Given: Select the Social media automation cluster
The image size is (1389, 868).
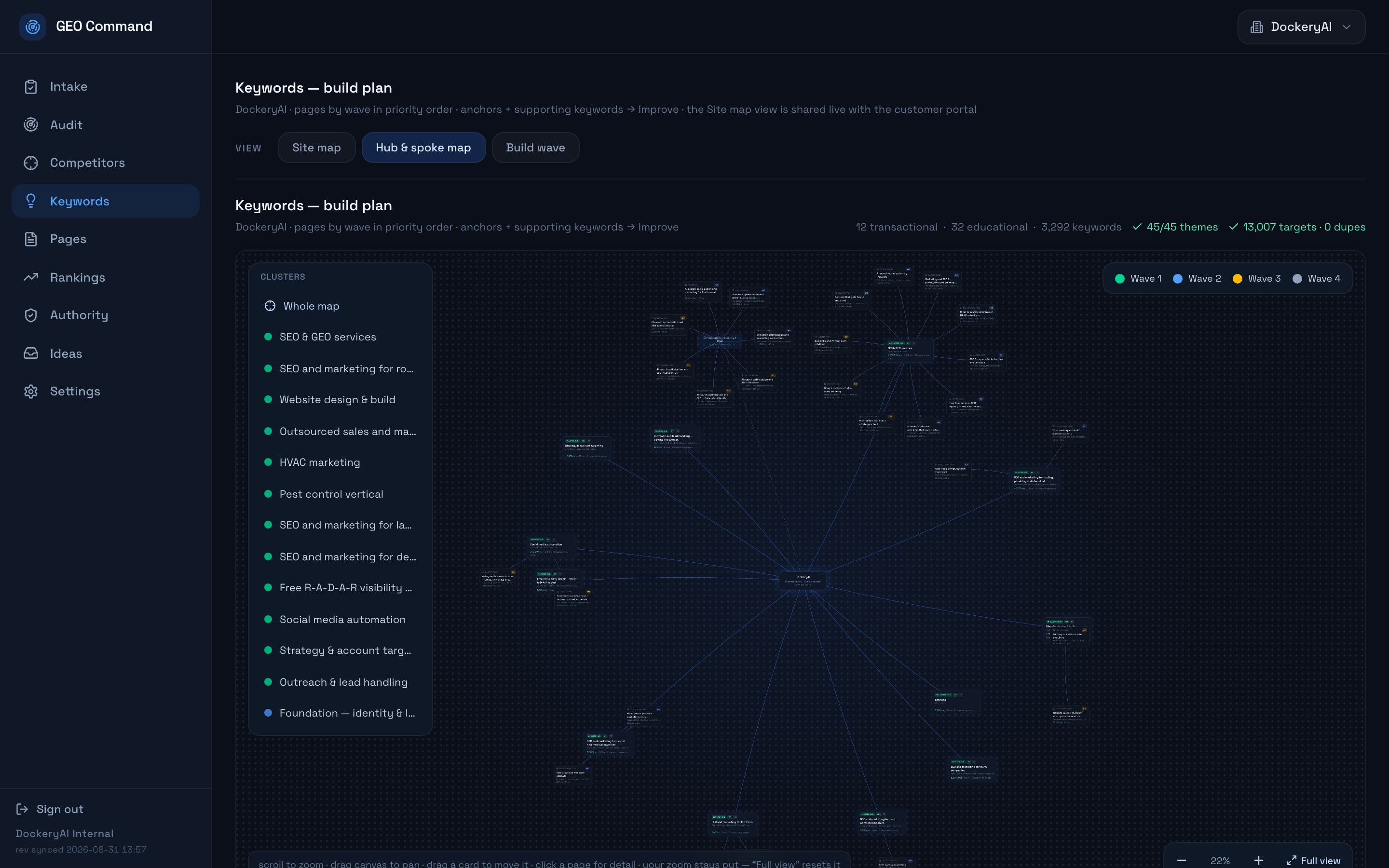Looking at the screenshot, I should [x=340, y=620].
